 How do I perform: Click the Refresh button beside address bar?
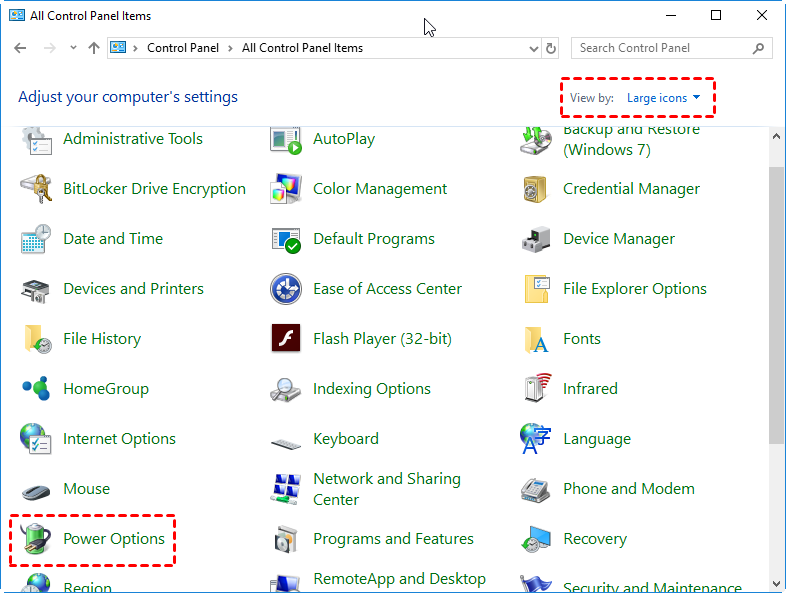551,48
